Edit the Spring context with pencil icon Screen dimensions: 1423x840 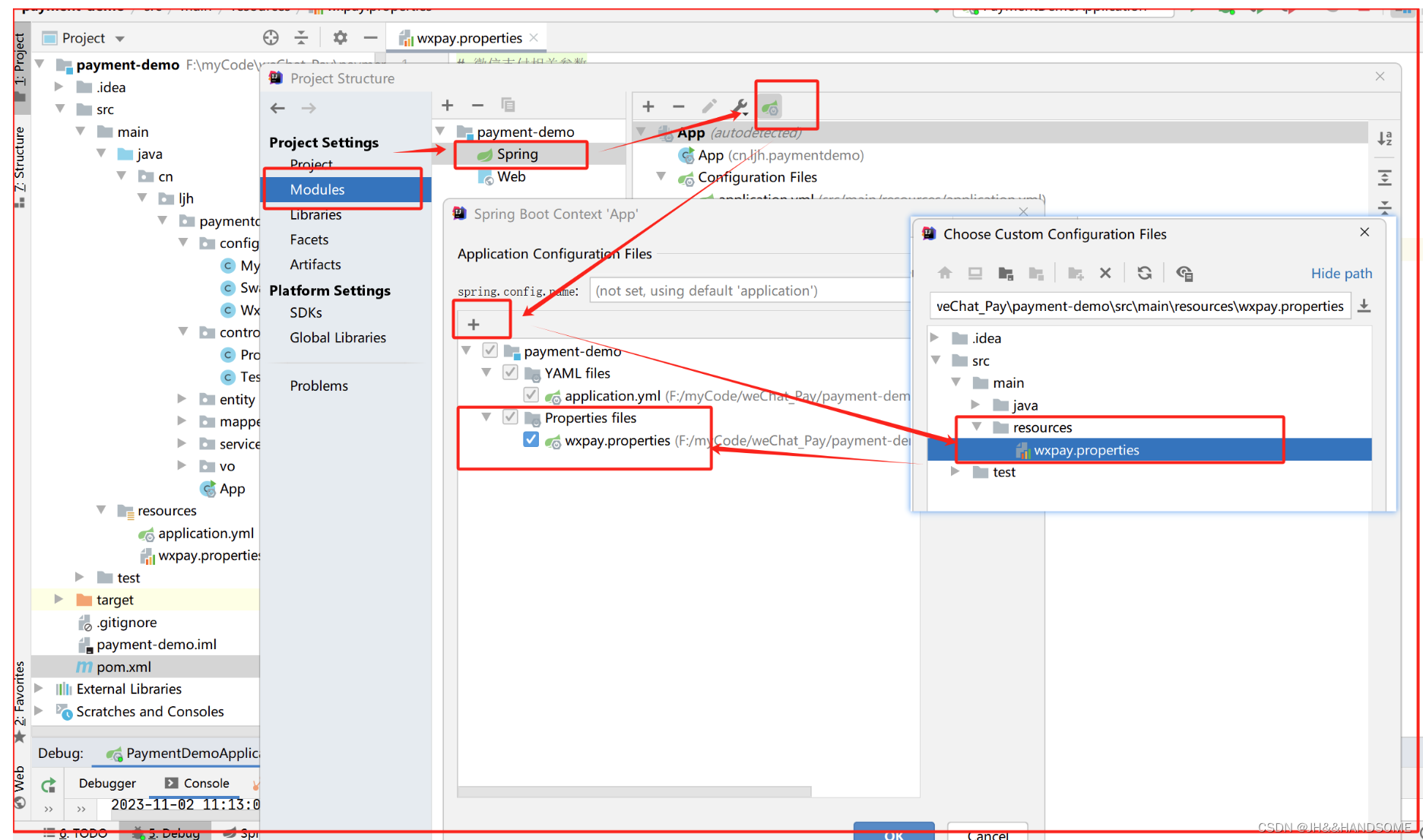tap(709, 106)
